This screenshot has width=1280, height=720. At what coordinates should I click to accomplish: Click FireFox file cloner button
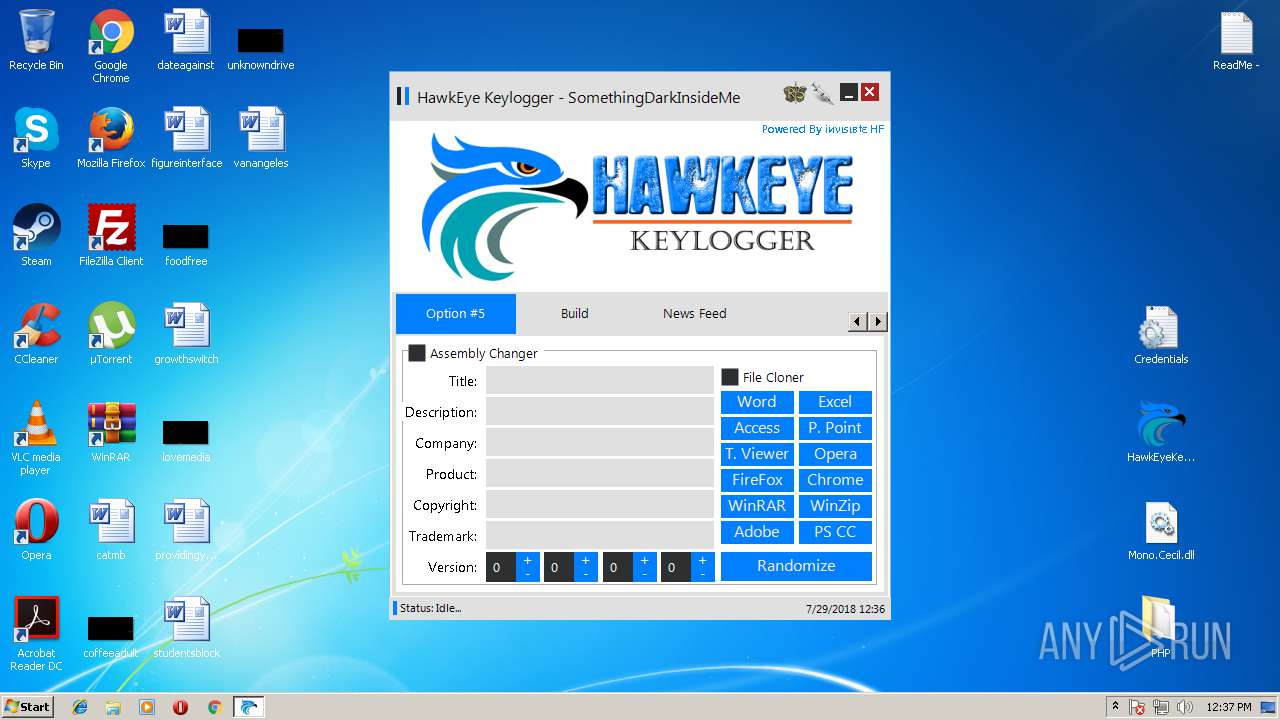tap(757, 480)
